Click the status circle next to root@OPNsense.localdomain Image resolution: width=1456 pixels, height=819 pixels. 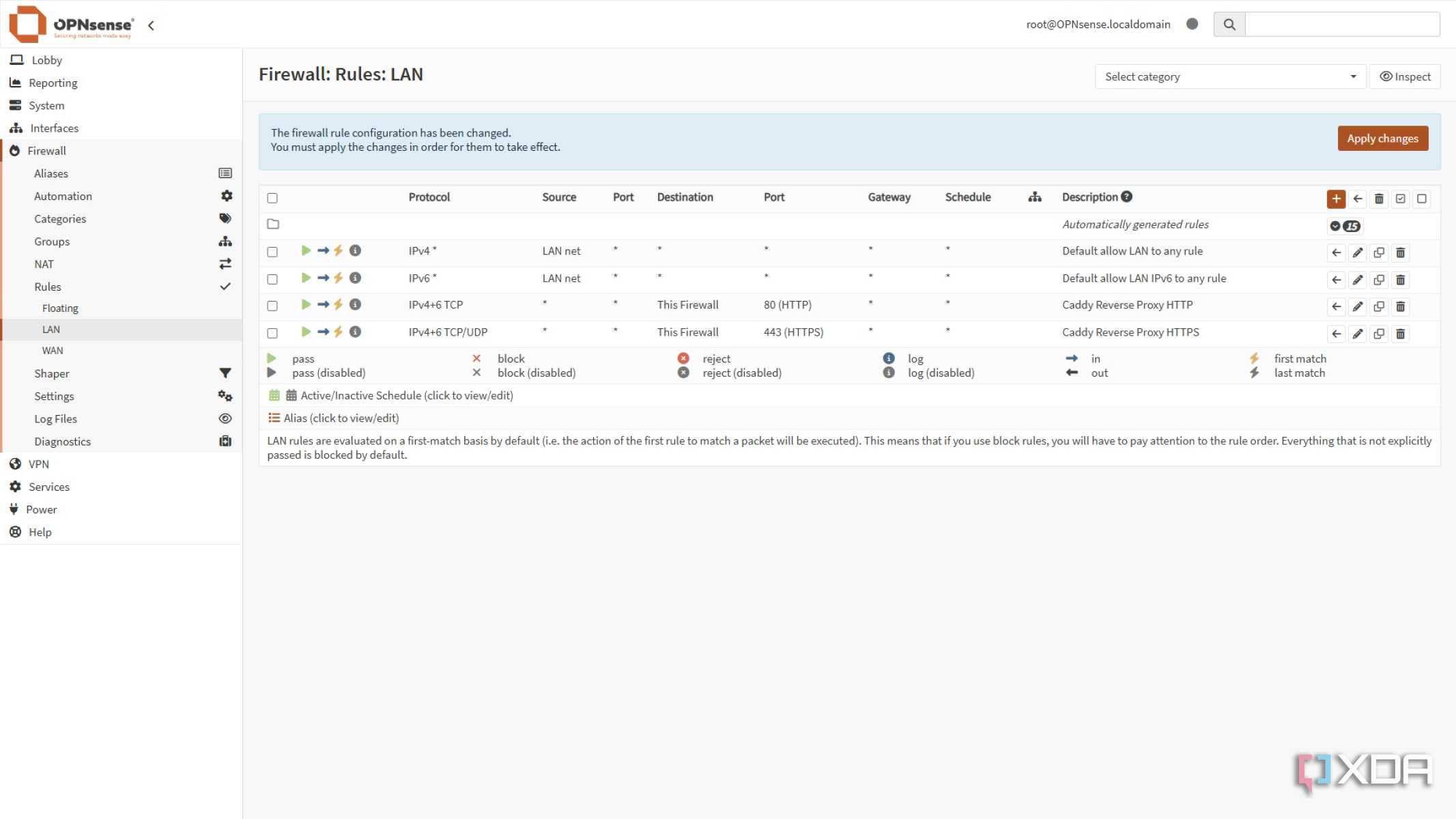pos(1192,24)
